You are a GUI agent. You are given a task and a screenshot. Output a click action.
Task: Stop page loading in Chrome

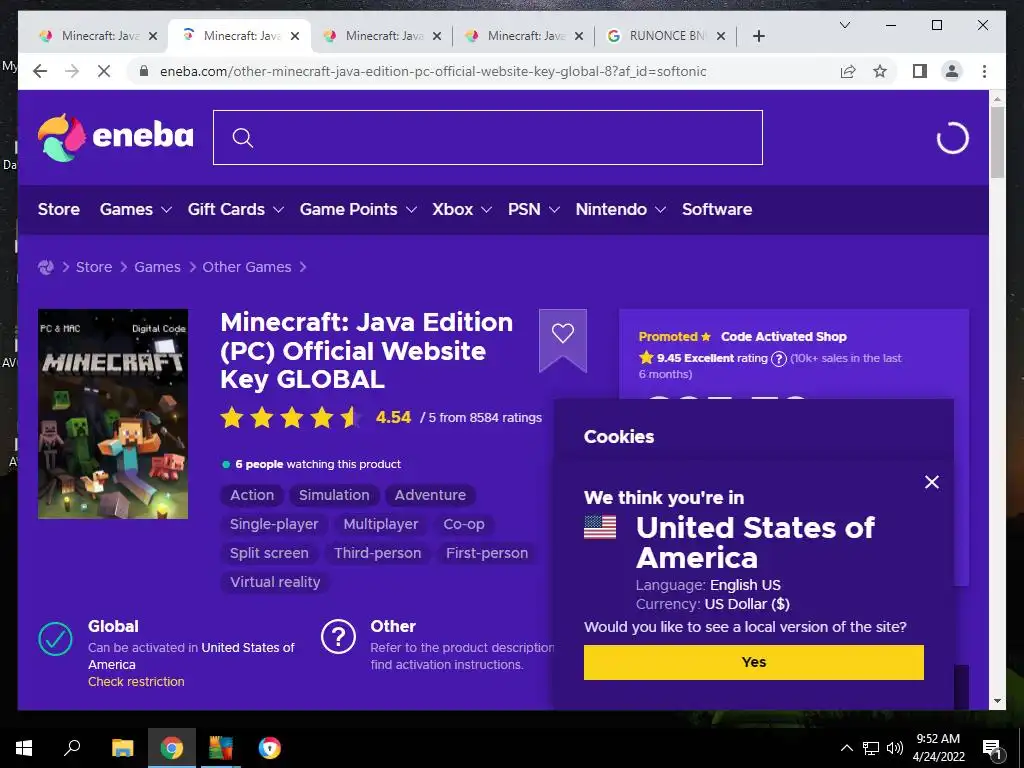point(104,71)
